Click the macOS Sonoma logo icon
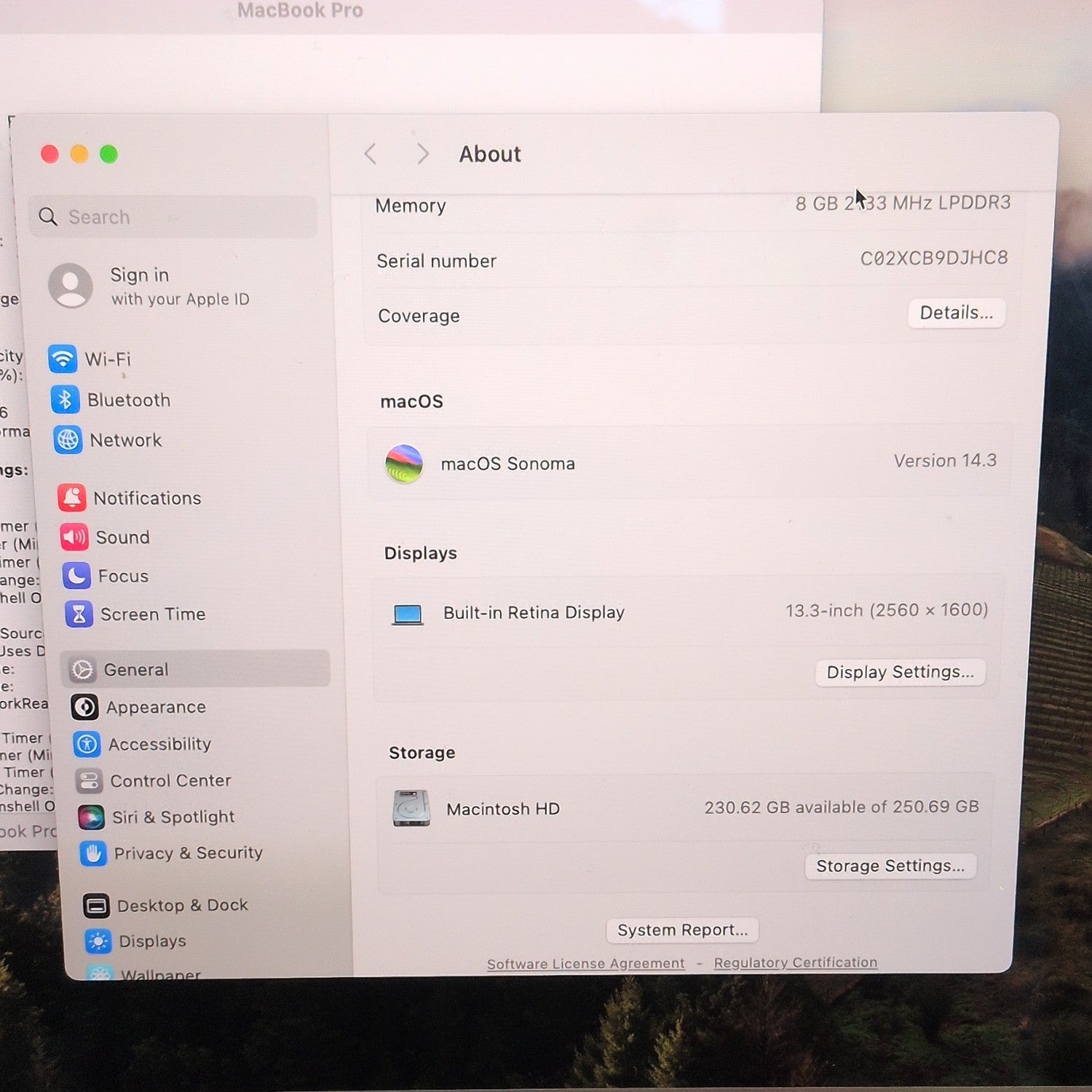This screenshot has height=1092, width=1092. 404,464
